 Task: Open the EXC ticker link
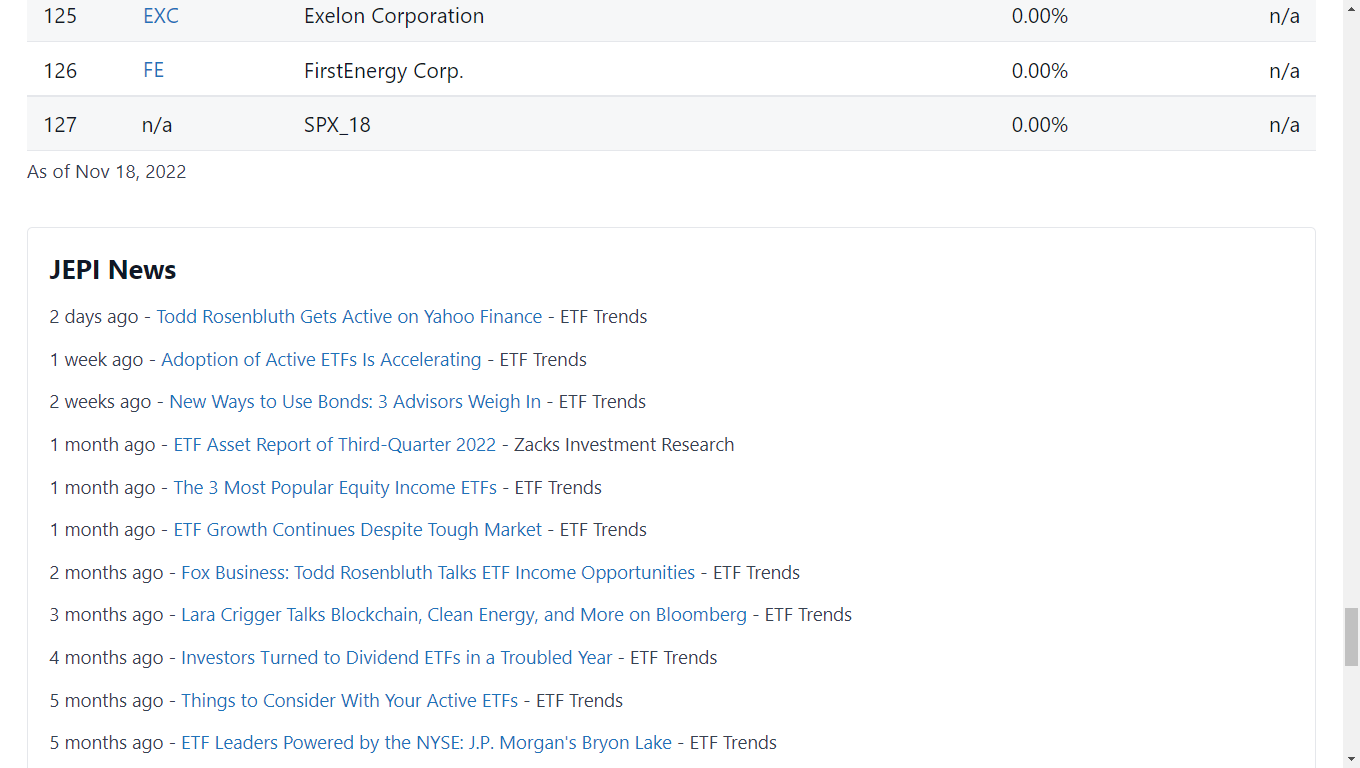point(160,17)
